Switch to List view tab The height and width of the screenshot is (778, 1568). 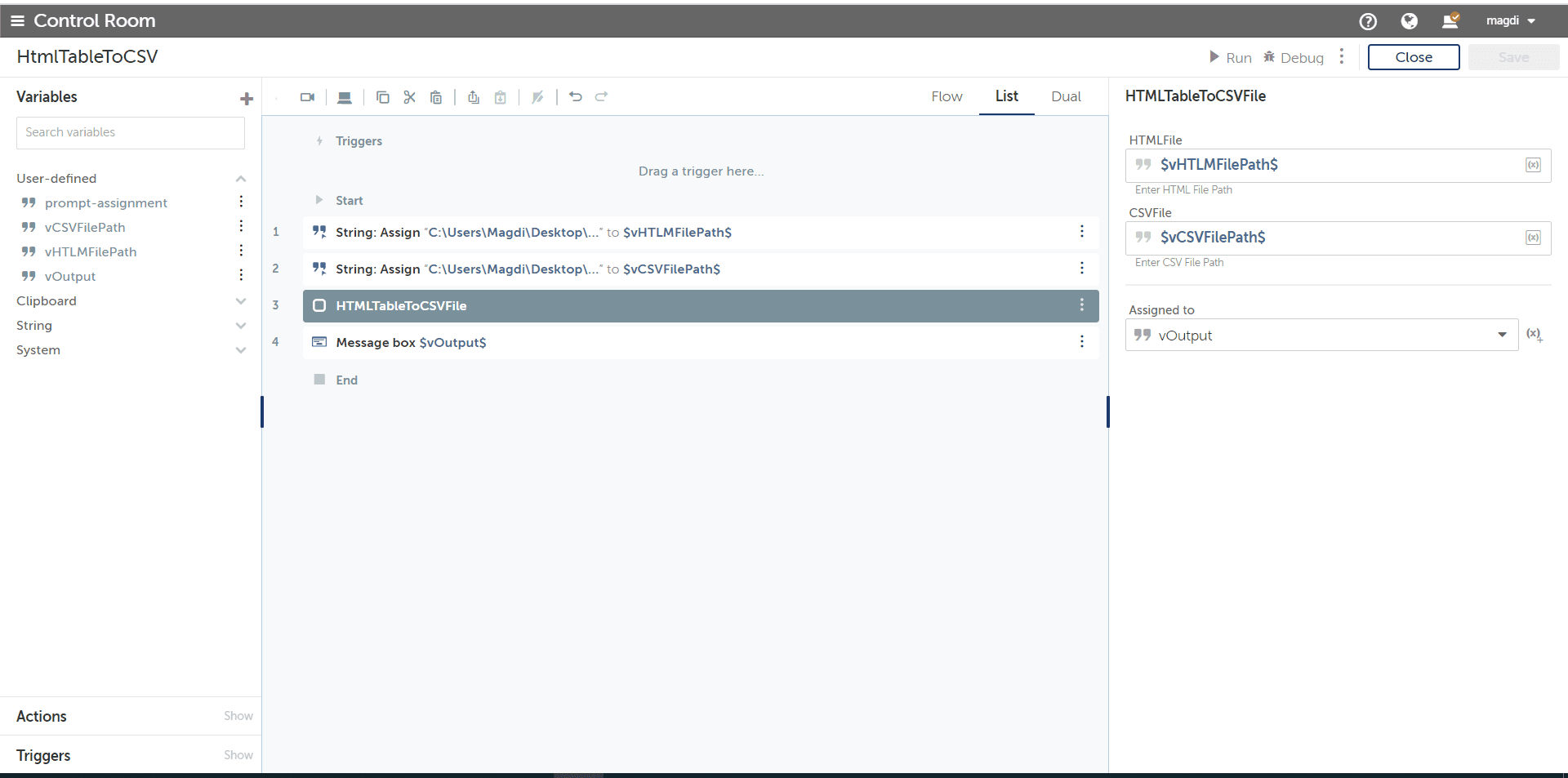[1006, 96]
